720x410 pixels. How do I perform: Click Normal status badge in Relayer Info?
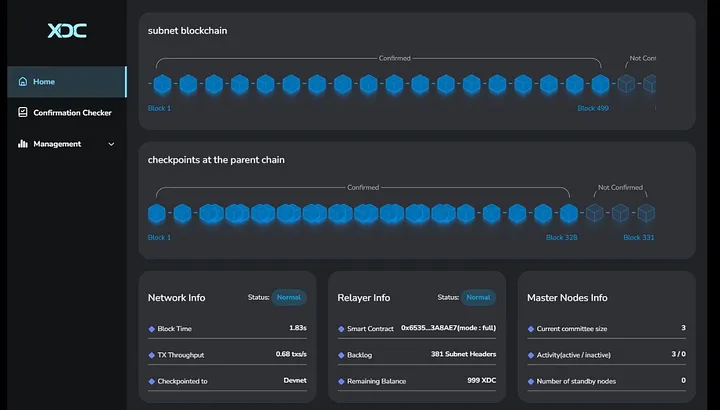(478, 297)
